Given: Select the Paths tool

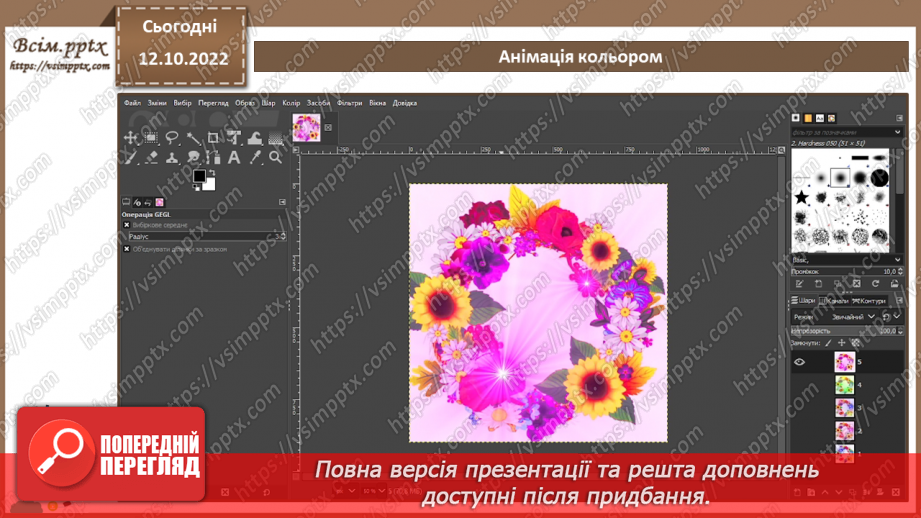Looking at the screenshot, I should [x=213, y=157].
